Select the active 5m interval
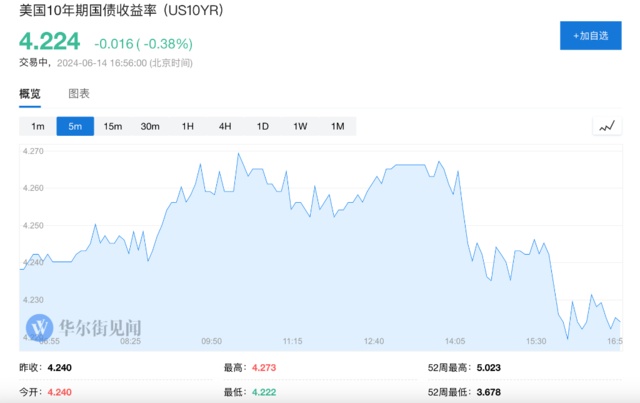Screen dimensions: 640x403 75,126
